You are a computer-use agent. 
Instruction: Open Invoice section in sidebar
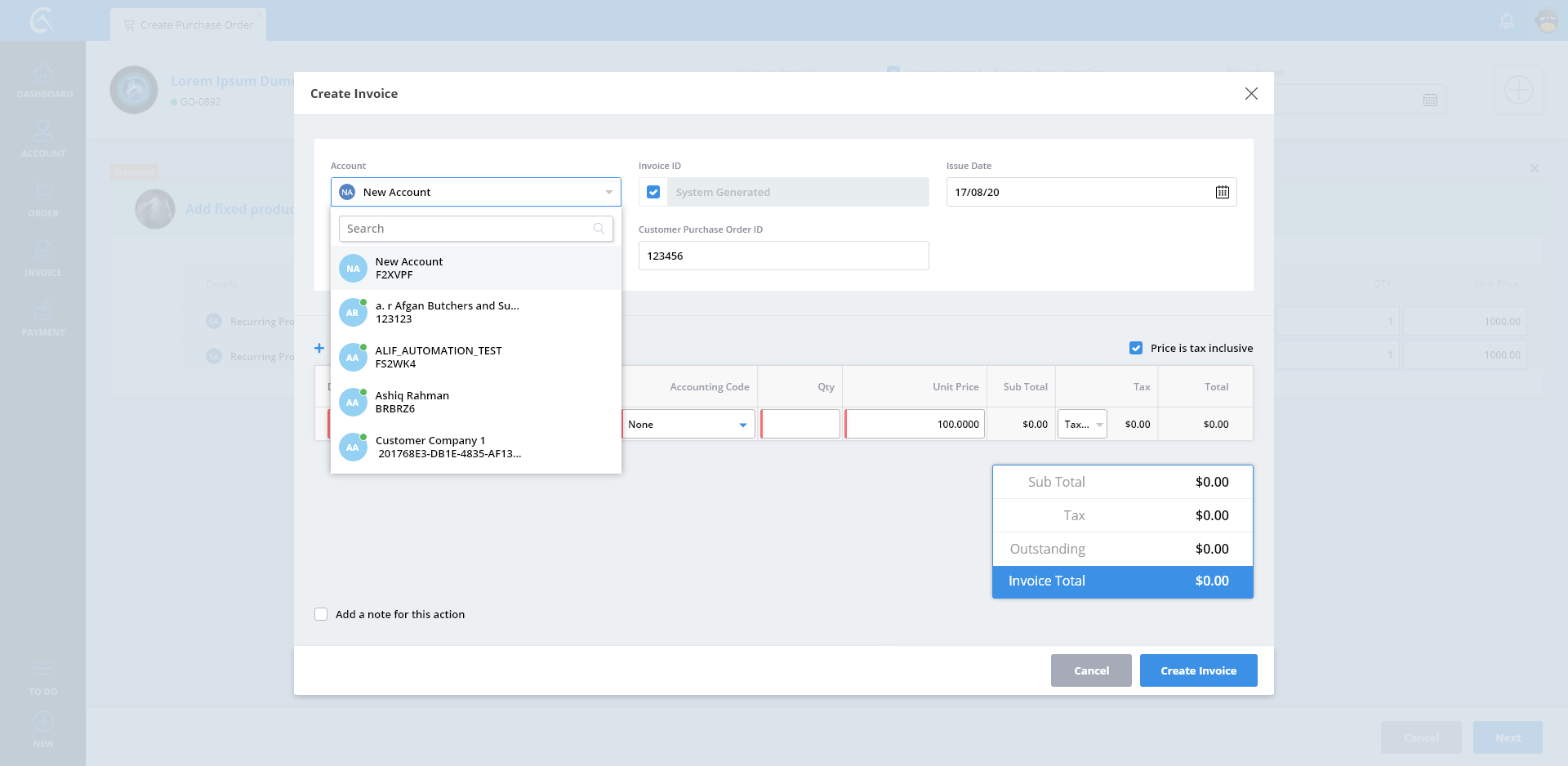coord(43,258)
